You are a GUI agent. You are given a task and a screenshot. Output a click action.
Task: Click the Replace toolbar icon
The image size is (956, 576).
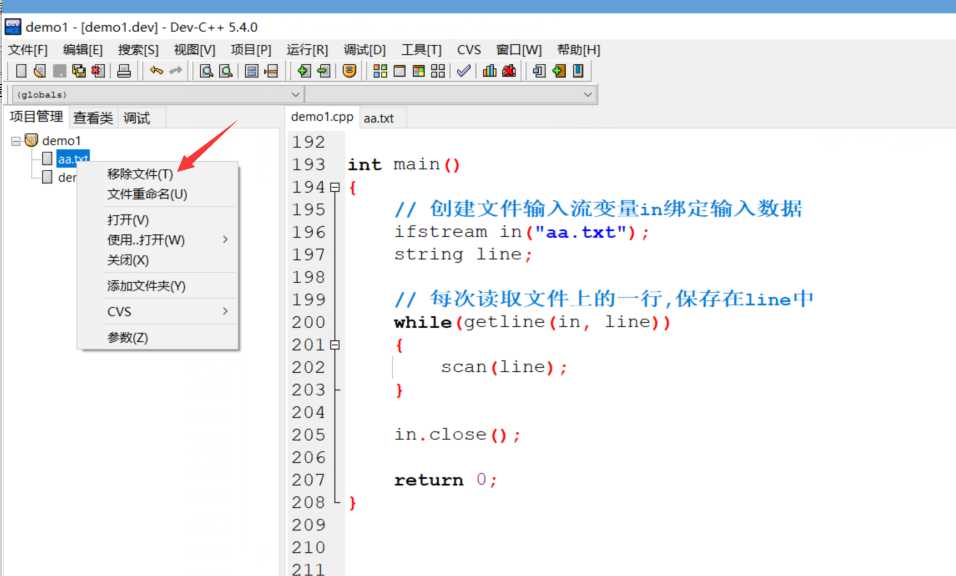pos(226,71)
